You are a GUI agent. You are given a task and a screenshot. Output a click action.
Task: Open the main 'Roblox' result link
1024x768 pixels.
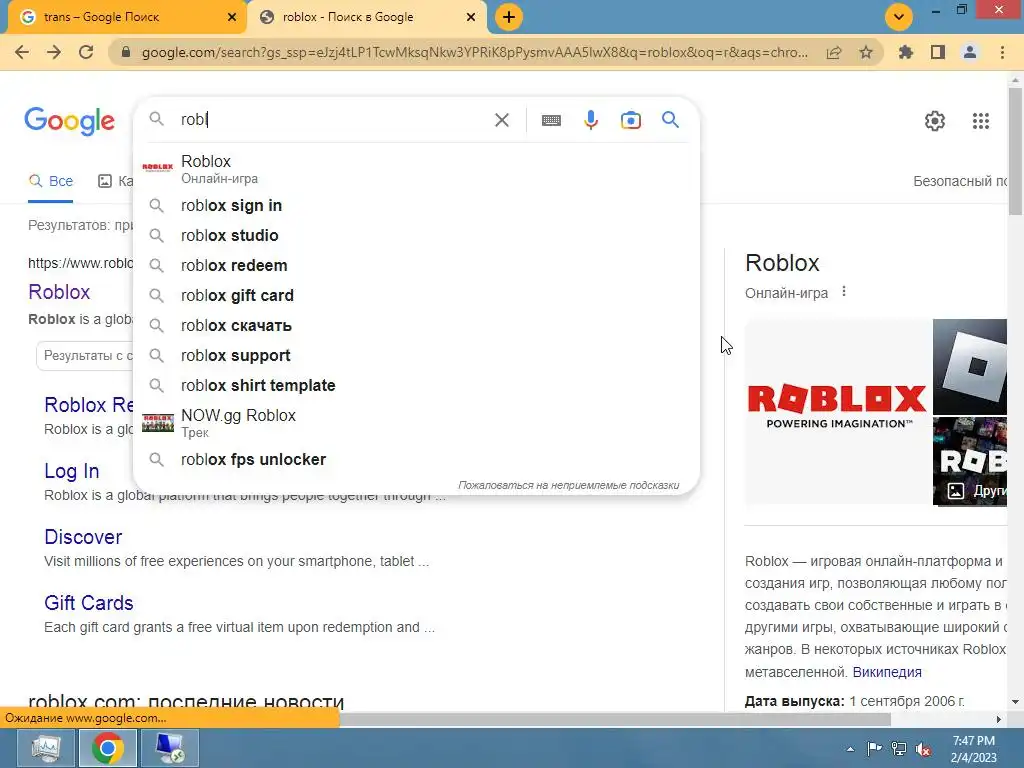59,292
